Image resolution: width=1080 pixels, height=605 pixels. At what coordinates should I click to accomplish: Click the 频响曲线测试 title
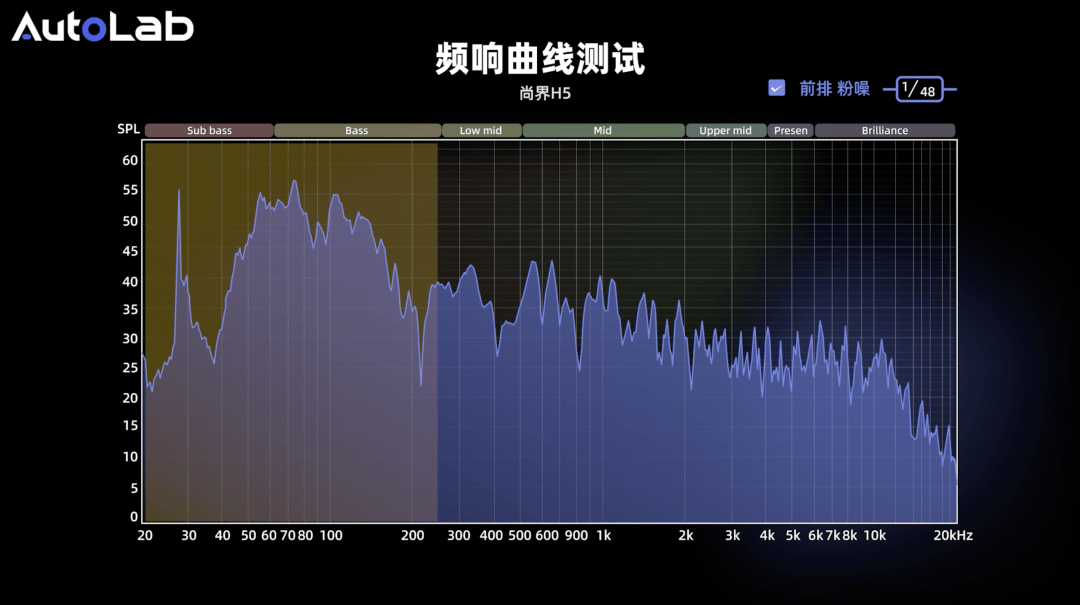(540, 60)
